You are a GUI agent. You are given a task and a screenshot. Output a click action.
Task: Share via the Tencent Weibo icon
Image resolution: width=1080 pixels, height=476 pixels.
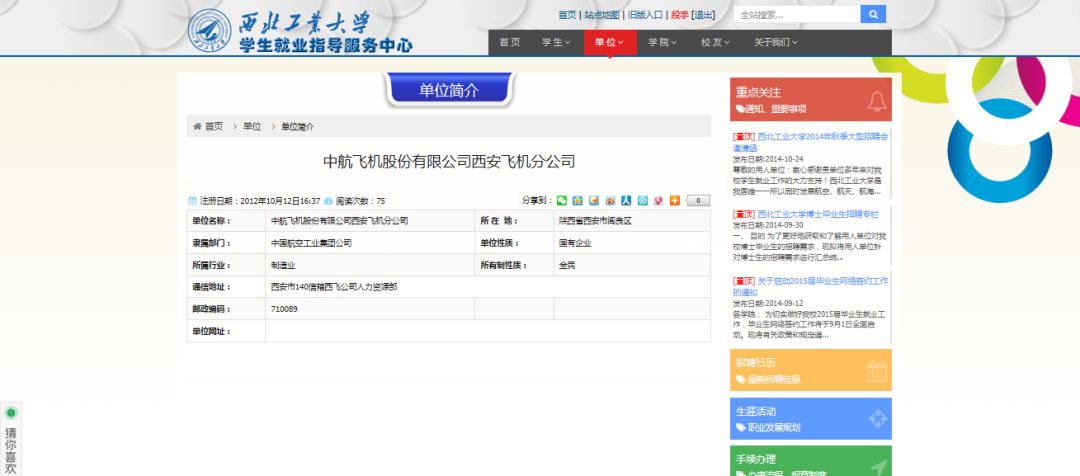coord(594,200)
